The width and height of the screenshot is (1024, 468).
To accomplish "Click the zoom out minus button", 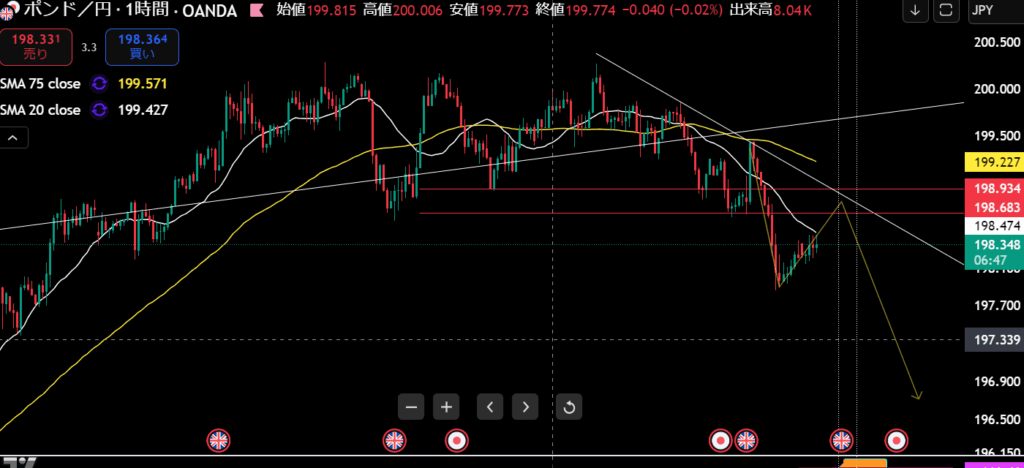I will 411,406.
